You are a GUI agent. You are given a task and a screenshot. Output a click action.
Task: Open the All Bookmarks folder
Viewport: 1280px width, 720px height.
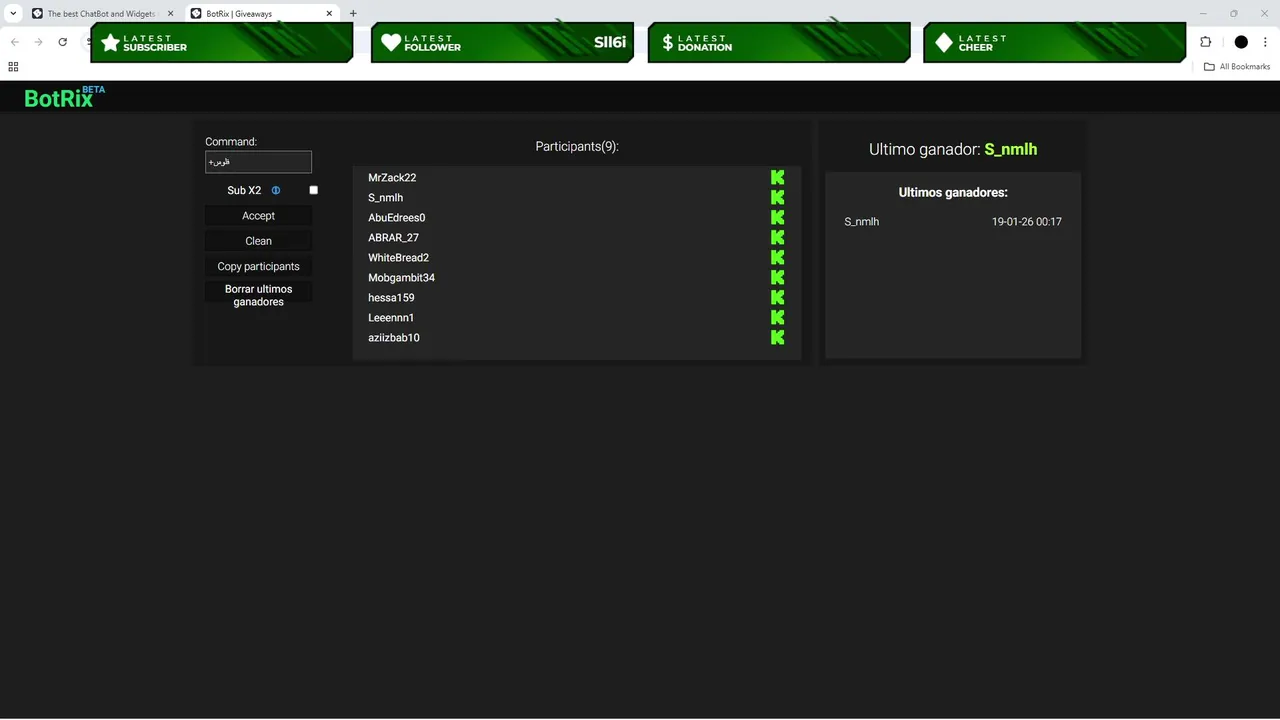1237,66
